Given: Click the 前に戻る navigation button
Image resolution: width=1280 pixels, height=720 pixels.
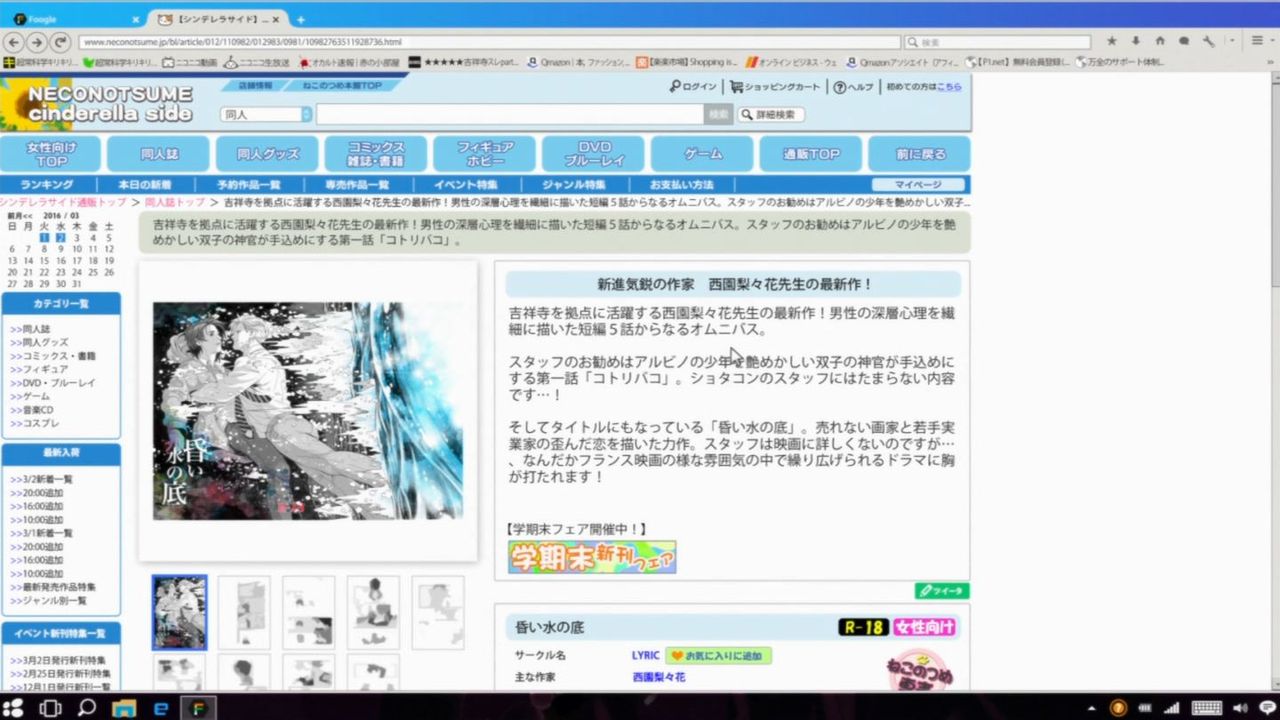Looking at the screenshot, I should tap(920, 154).
